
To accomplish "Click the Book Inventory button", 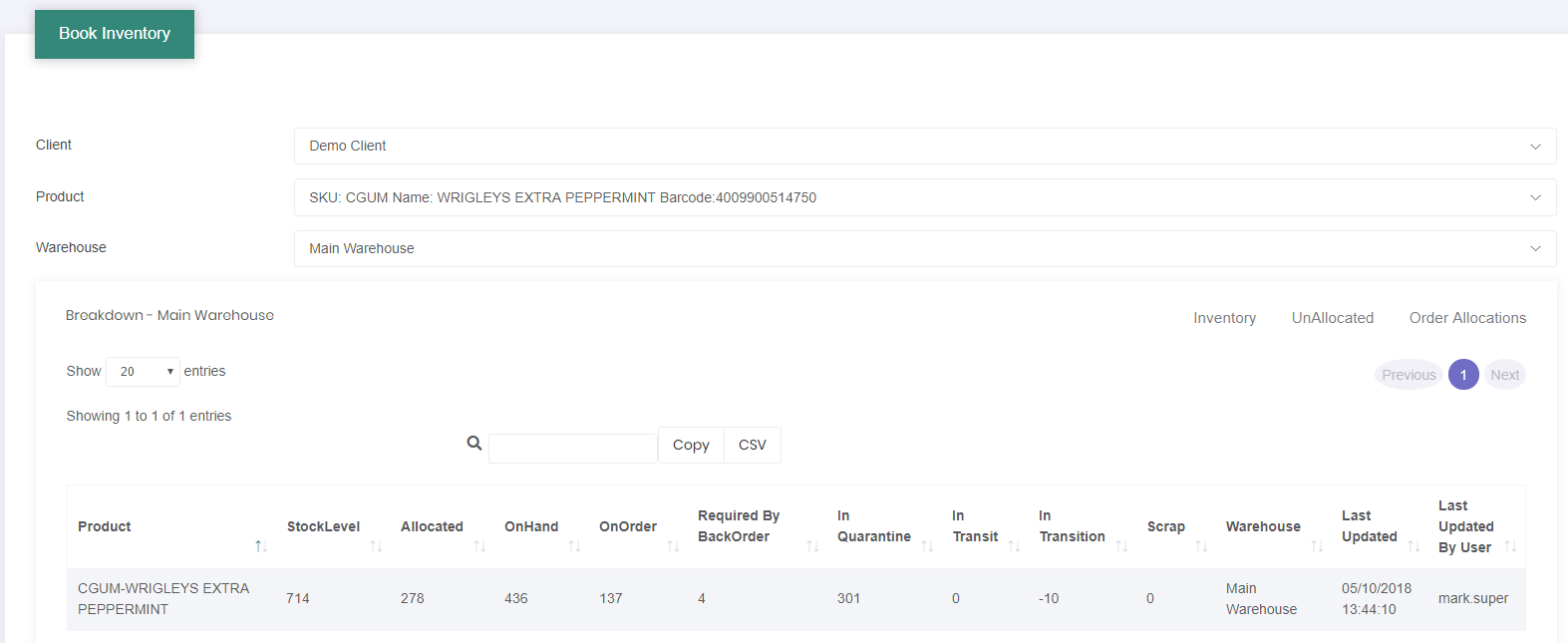I will pyautogui.click(x=115, y=34).
